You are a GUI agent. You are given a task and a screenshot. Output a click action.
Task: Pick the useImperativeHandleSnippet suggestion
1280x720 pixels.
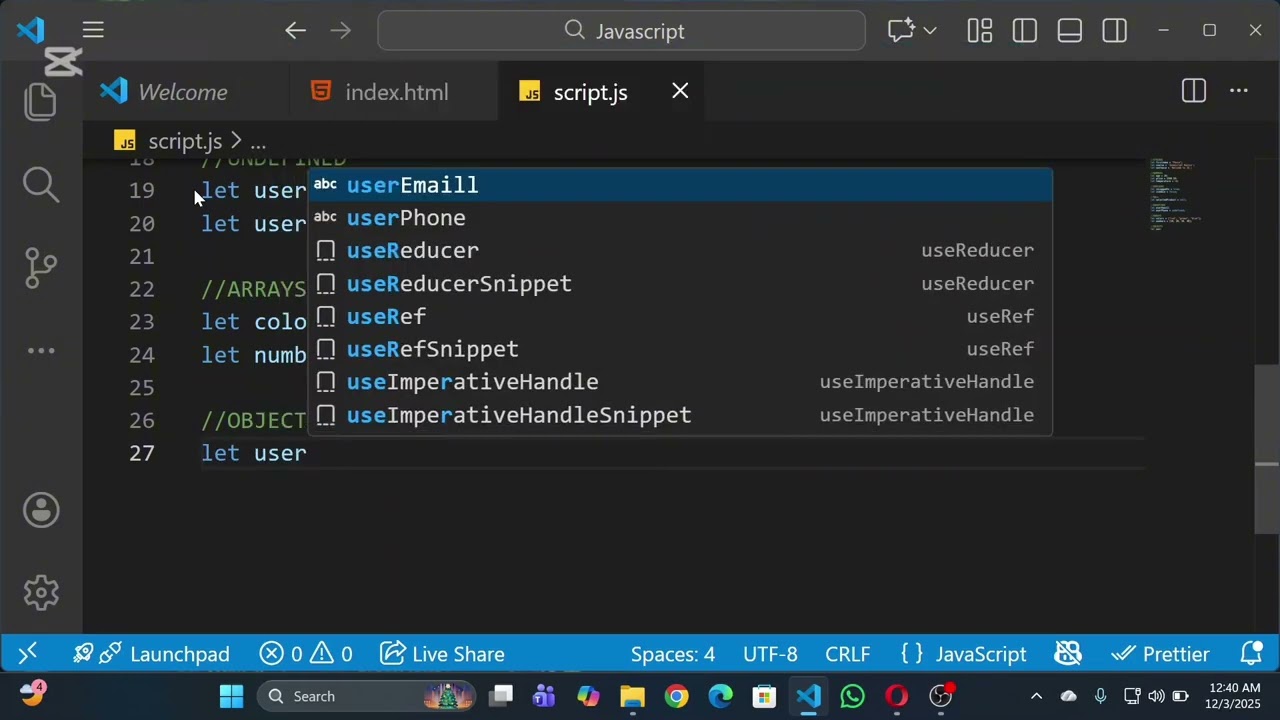coord(680,415)
